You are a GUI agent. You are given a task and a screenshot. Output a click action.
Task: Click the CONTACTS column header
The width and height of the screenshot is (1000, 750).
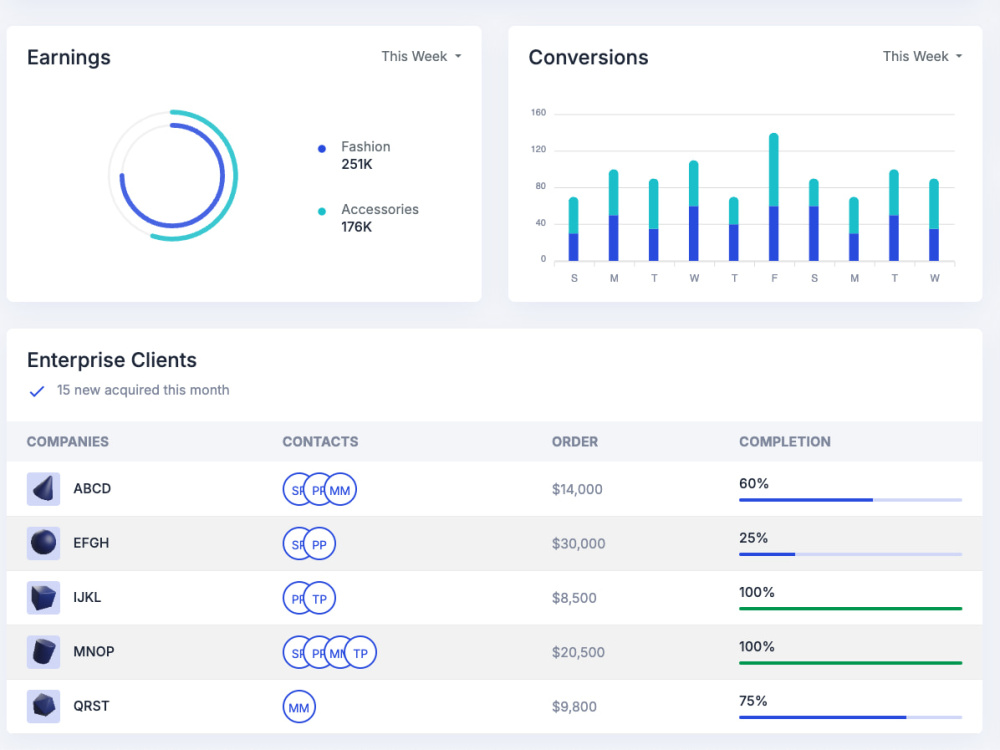pyautogui.click(x=320, y=441)
